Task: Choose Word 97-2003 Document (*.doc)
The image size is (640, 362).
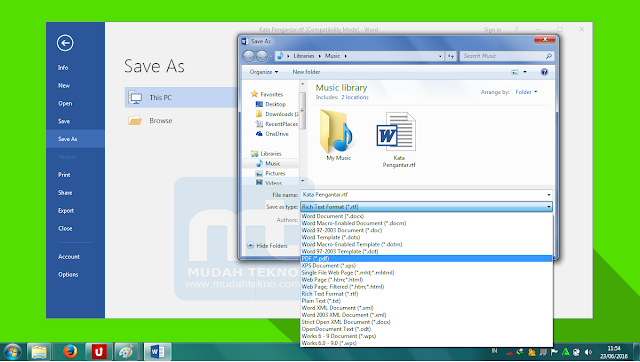Action: (426, 230)
